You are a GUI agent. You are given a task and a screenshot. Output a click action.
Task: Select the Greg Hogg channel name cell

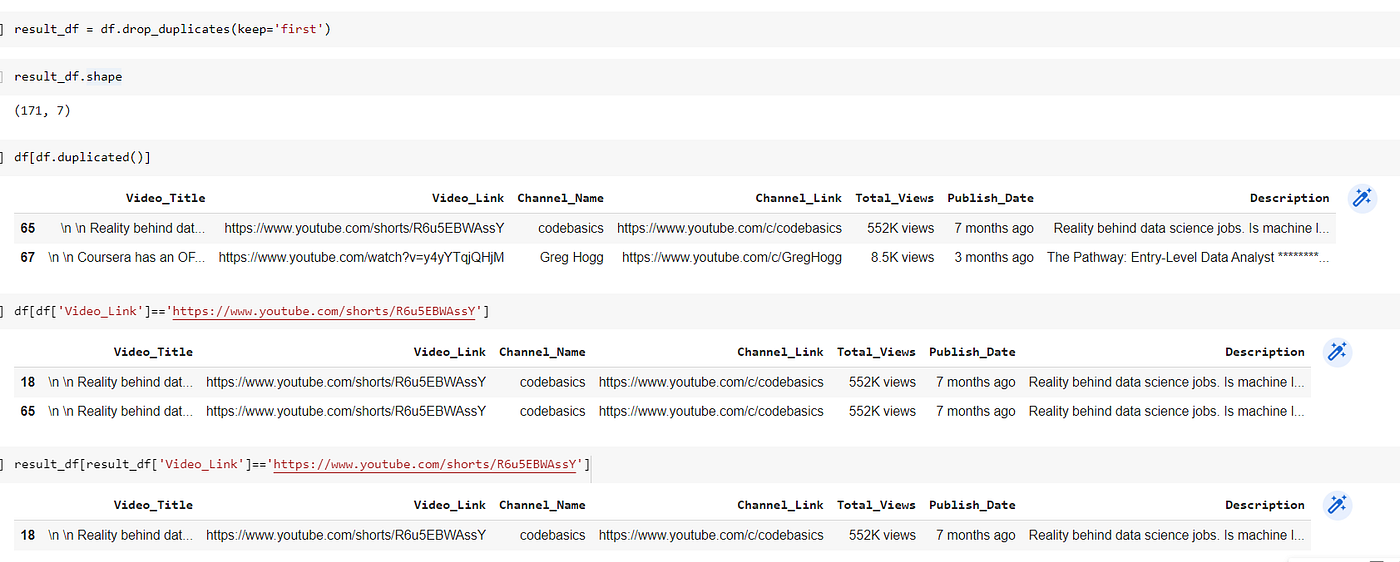click(571, 257)
